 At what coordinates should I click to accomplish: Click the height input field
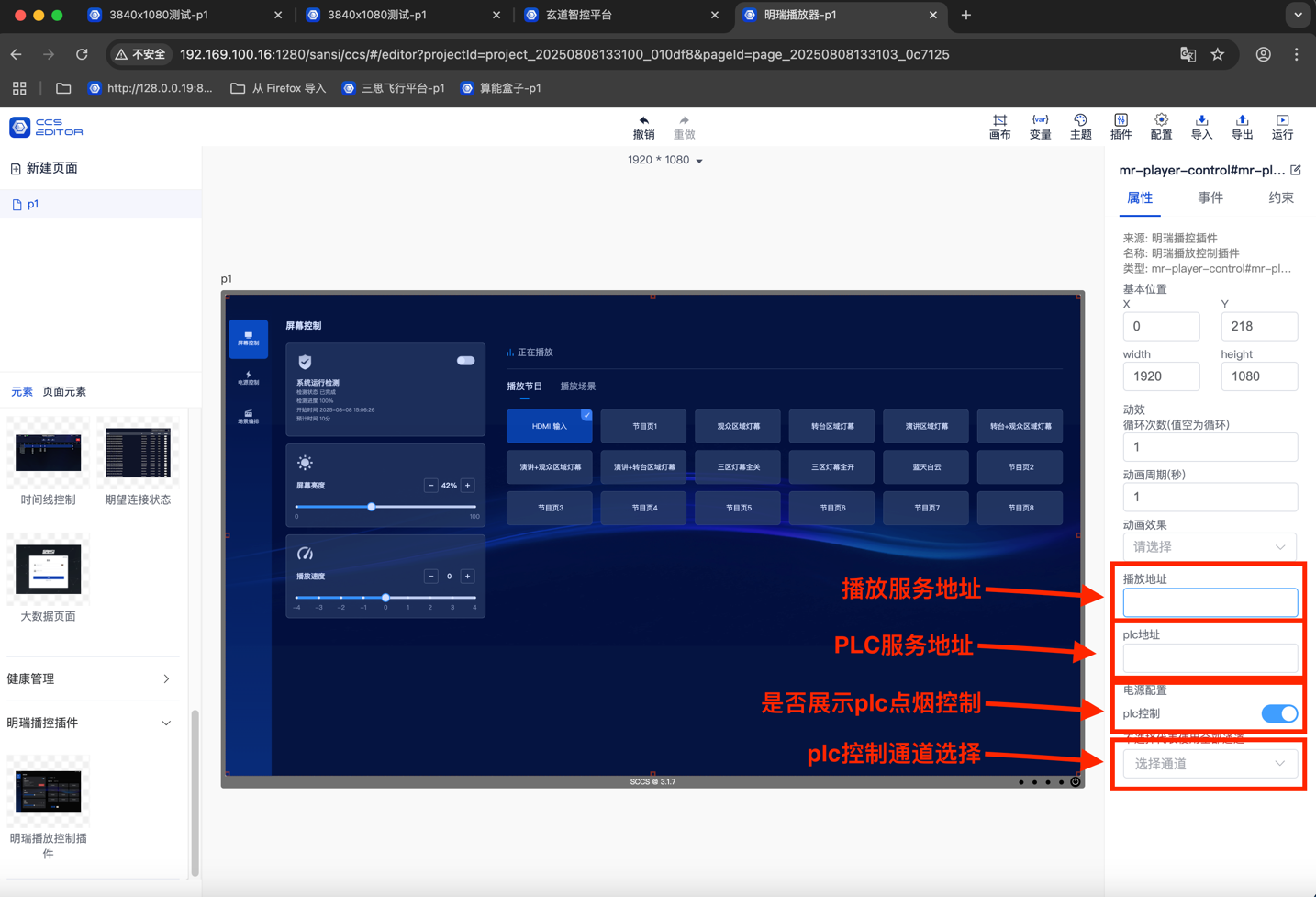(1259, 376)
